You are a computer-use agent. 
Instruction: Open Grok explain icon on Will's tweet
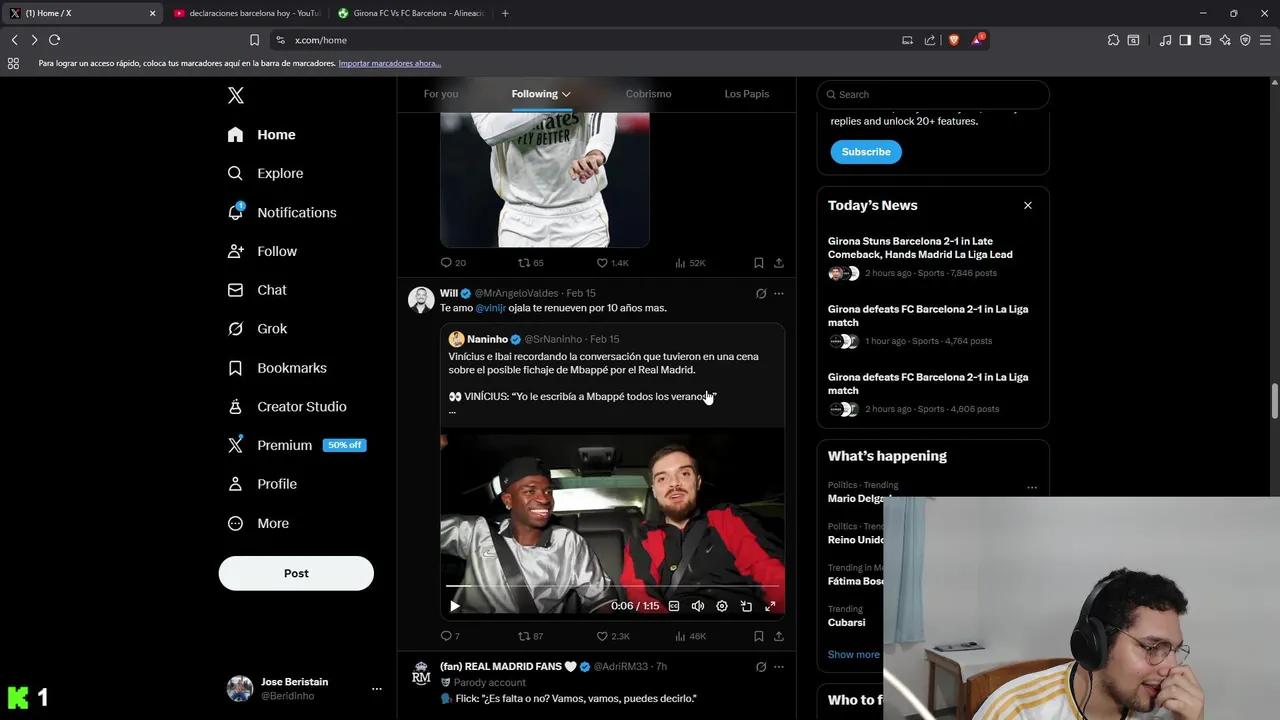tap(761, 294)
